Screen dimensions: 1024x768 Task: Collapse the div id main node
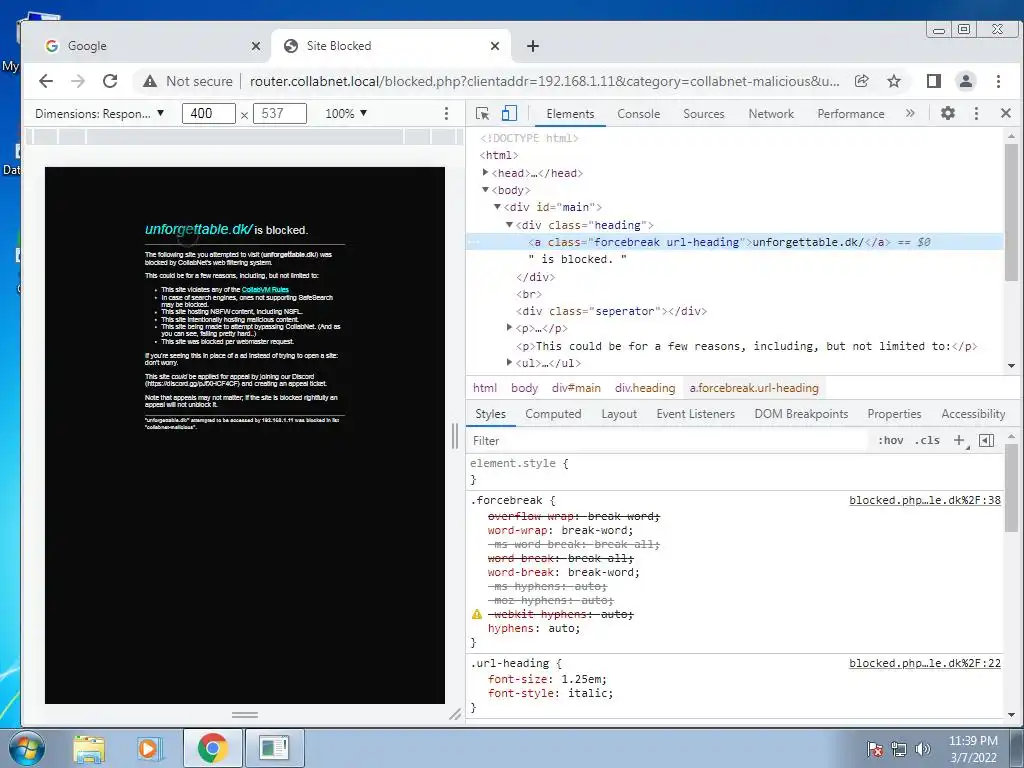click(497, 207)
